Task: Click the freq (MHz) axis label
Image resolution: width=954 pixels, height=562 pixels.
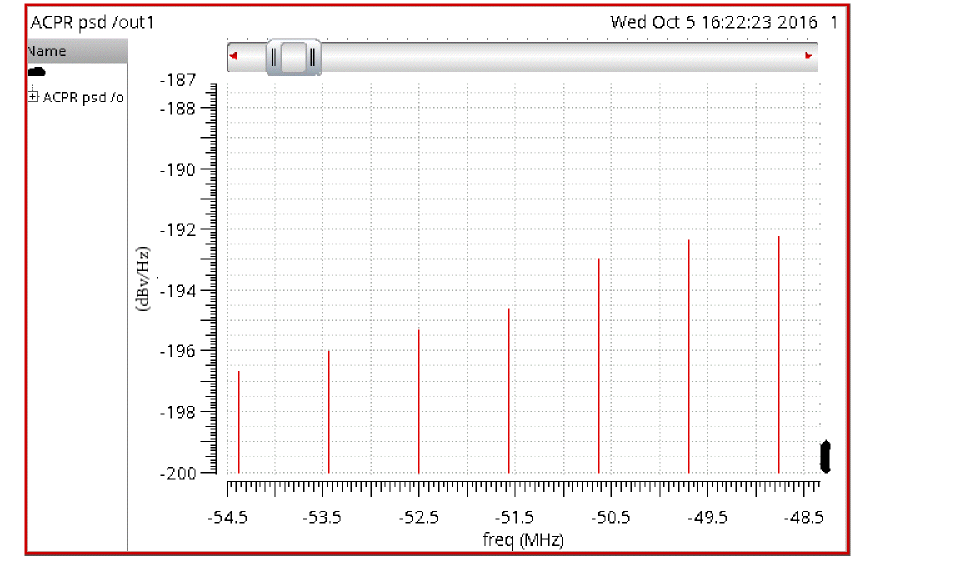Action: point(523,539)
